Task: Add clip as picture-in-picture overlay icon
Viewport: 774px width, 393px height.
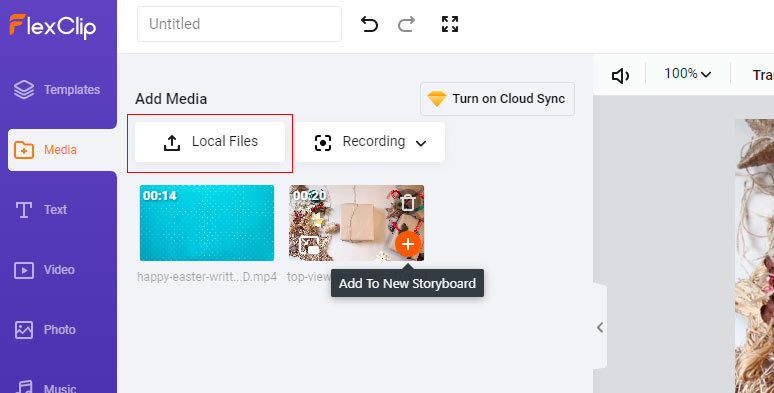Action: 310,245
